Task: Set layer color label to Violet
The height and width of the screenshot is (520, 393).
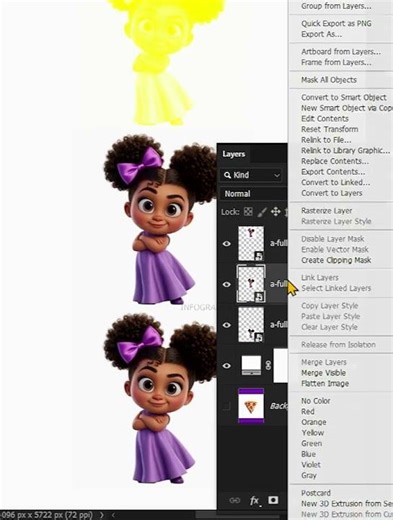Action: [x=311, y=465]
